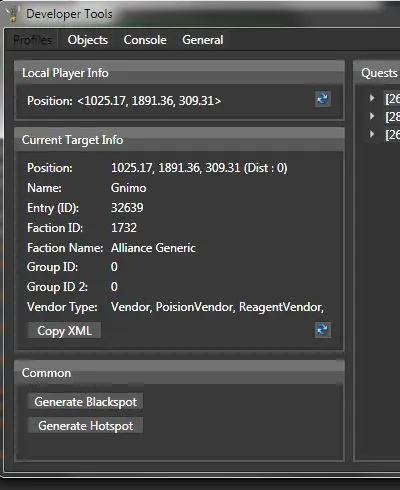Image resolution: width=400 pixels, height=490 pixels.
Task: Switch to the Console tab
Action: (145, 40)
